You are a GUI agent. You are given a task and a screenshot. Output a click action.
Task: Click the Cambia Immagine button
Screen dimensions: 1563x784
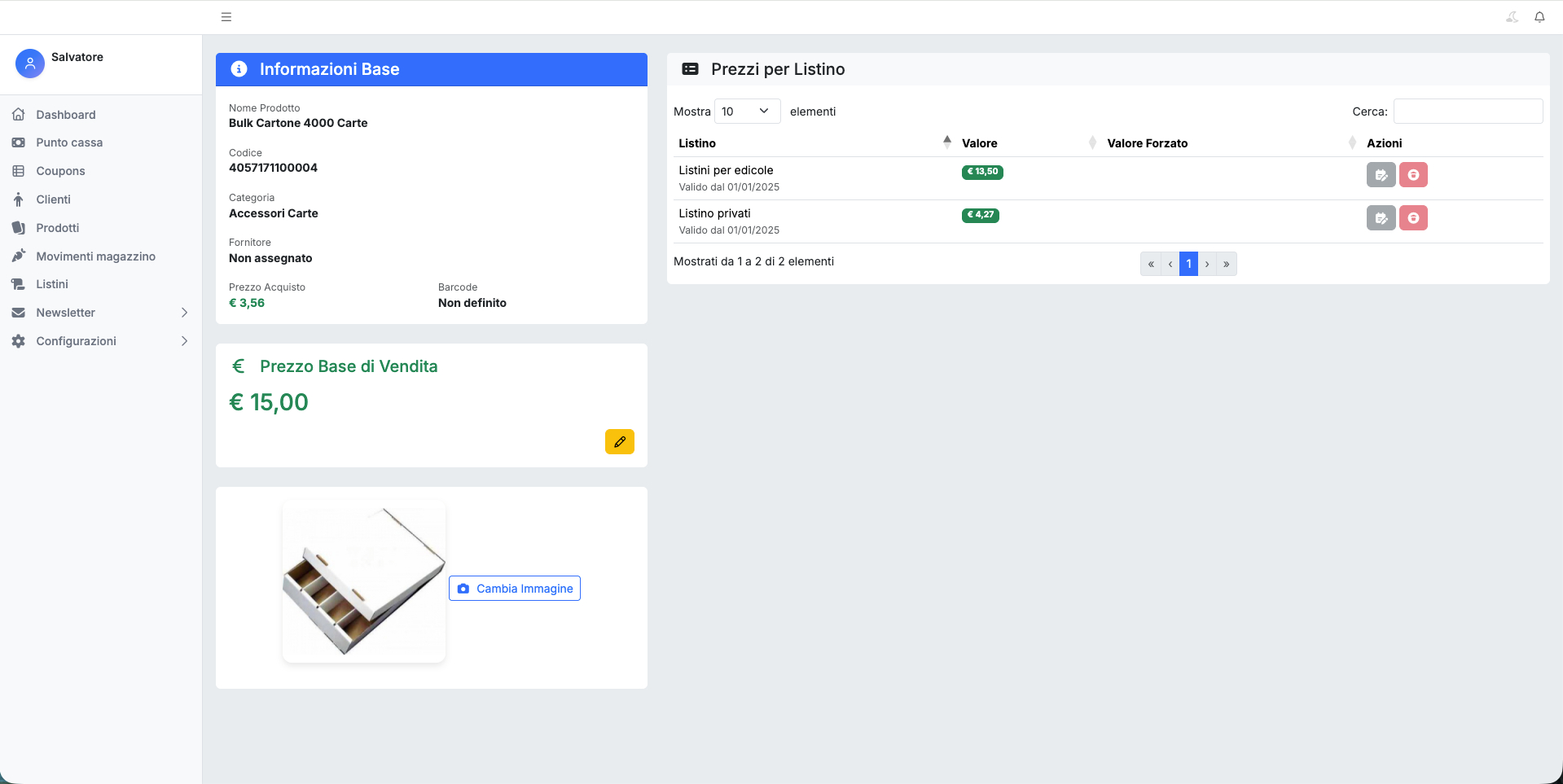tap(515, 589)
